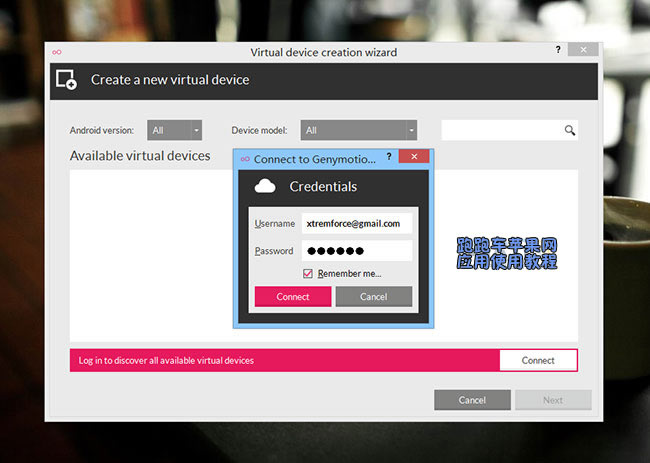Close the Connect to Genymotion dialog
Image resolution: width=650 pixels, height=463 pixels.
click(414, 156)
